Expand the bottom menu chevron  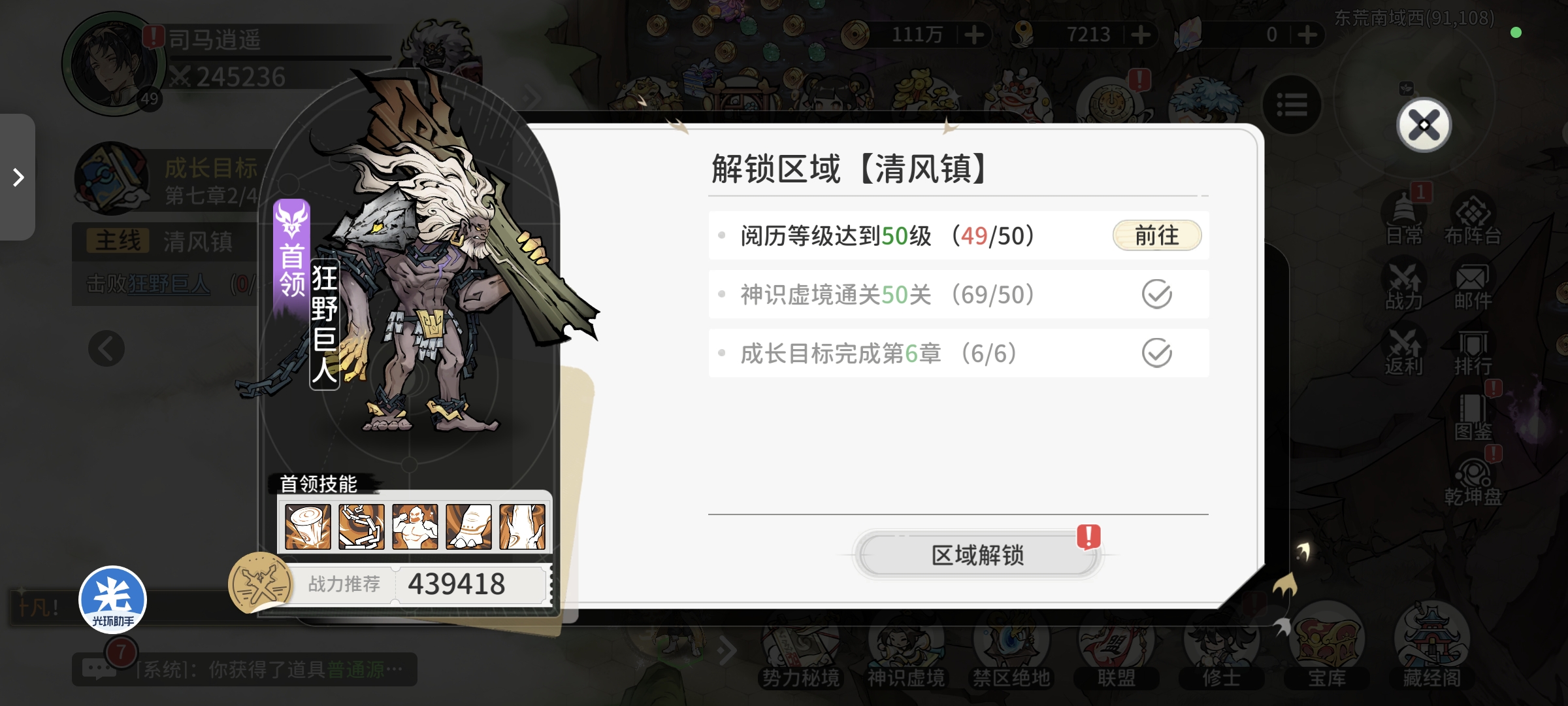(x=727, y=650)
